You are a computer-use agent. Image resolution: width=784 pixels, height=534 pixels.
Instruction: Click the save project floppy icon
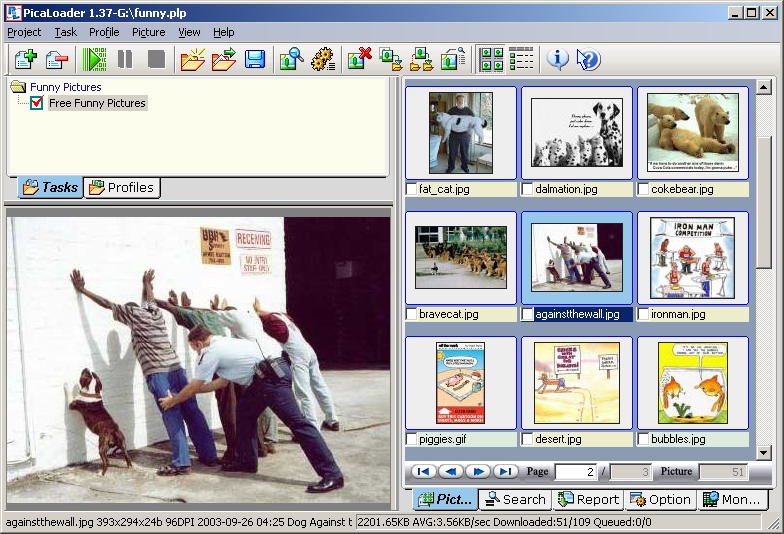(x=255, y=59)
